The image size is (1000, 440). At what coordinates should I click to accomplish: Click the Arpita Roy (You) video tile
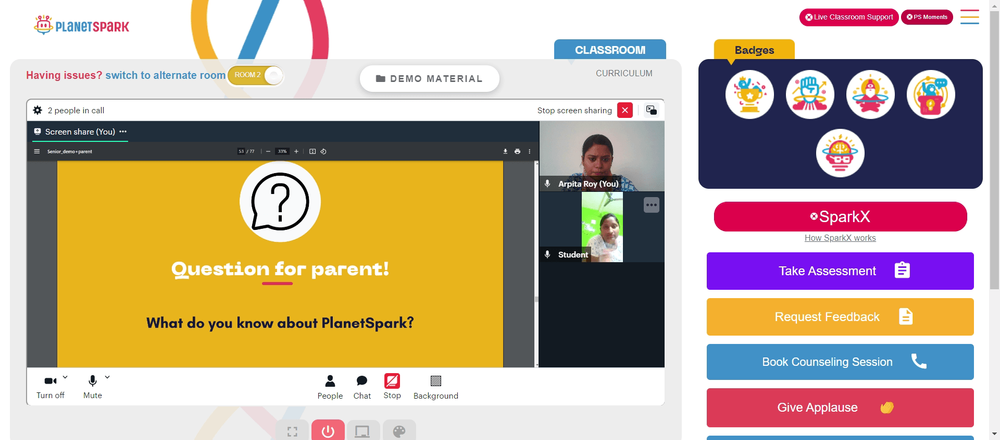602,156
